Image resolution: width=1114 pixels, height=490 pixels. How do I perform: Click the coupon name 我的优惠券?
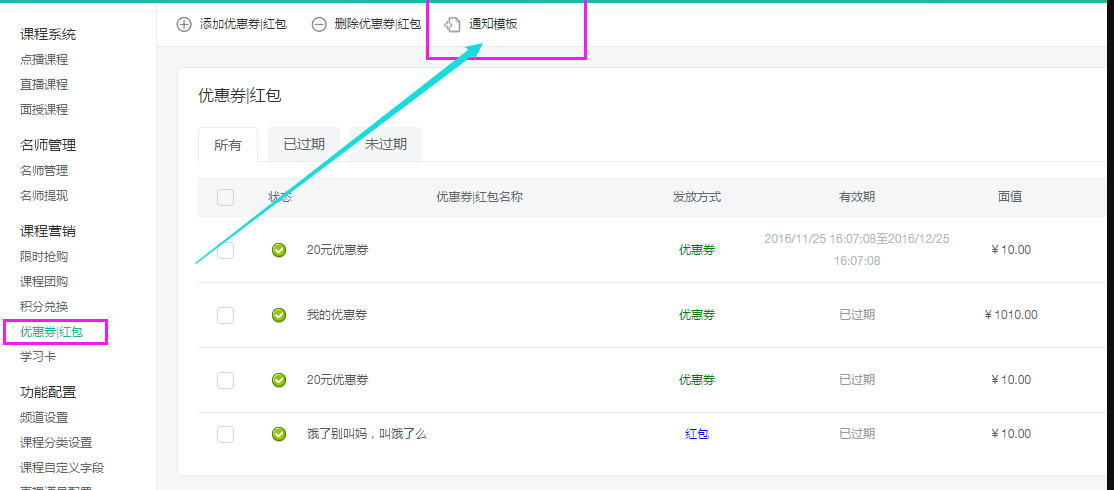pyautogui.click(x=337, y=315)
